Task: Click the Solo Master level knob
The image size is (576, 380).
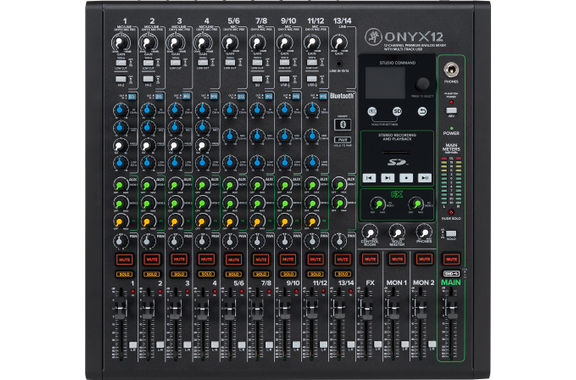Action: coord(397,233)
